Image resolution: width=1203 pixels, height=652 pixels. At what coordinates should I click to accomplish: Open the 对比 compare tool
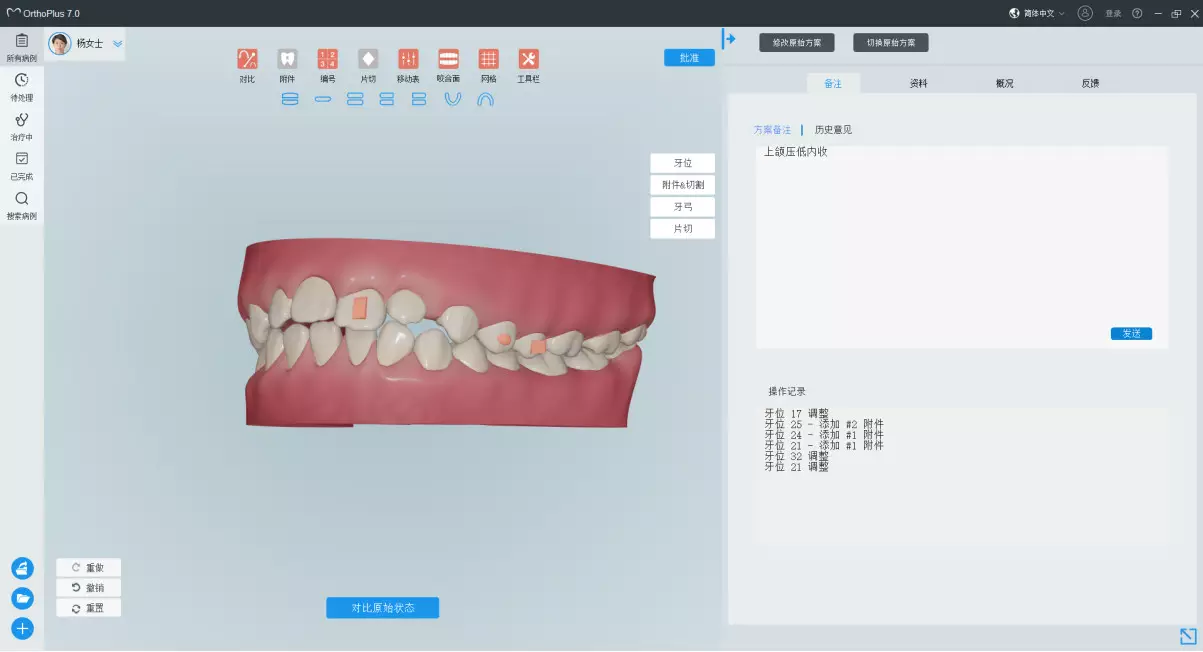point(247,59)
